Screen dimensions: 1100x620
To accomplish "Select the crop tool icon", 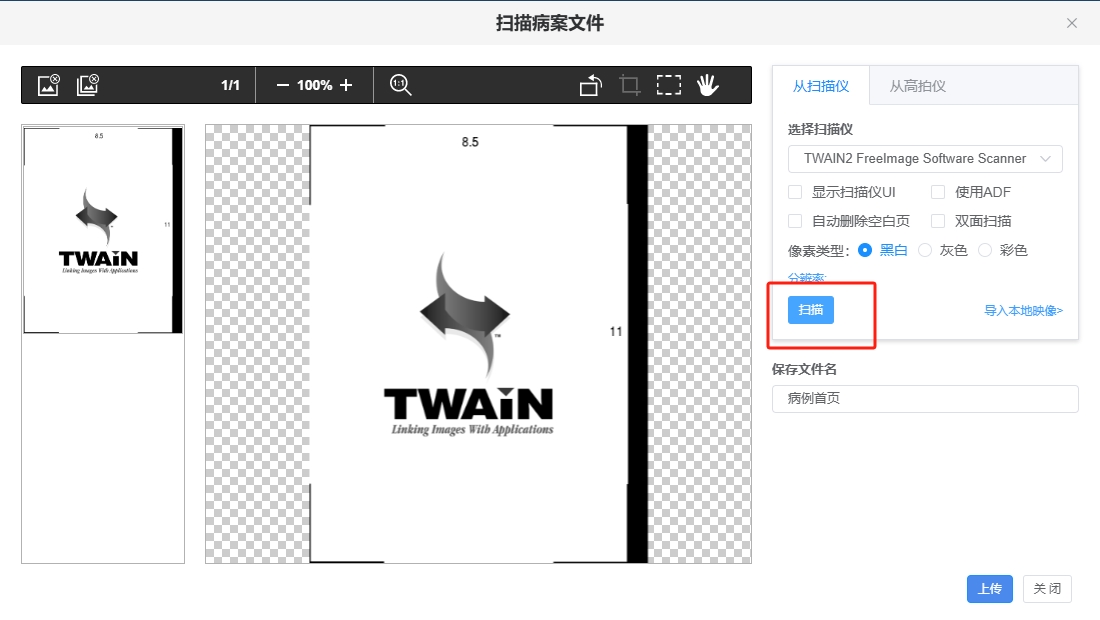I will point(629,84).
